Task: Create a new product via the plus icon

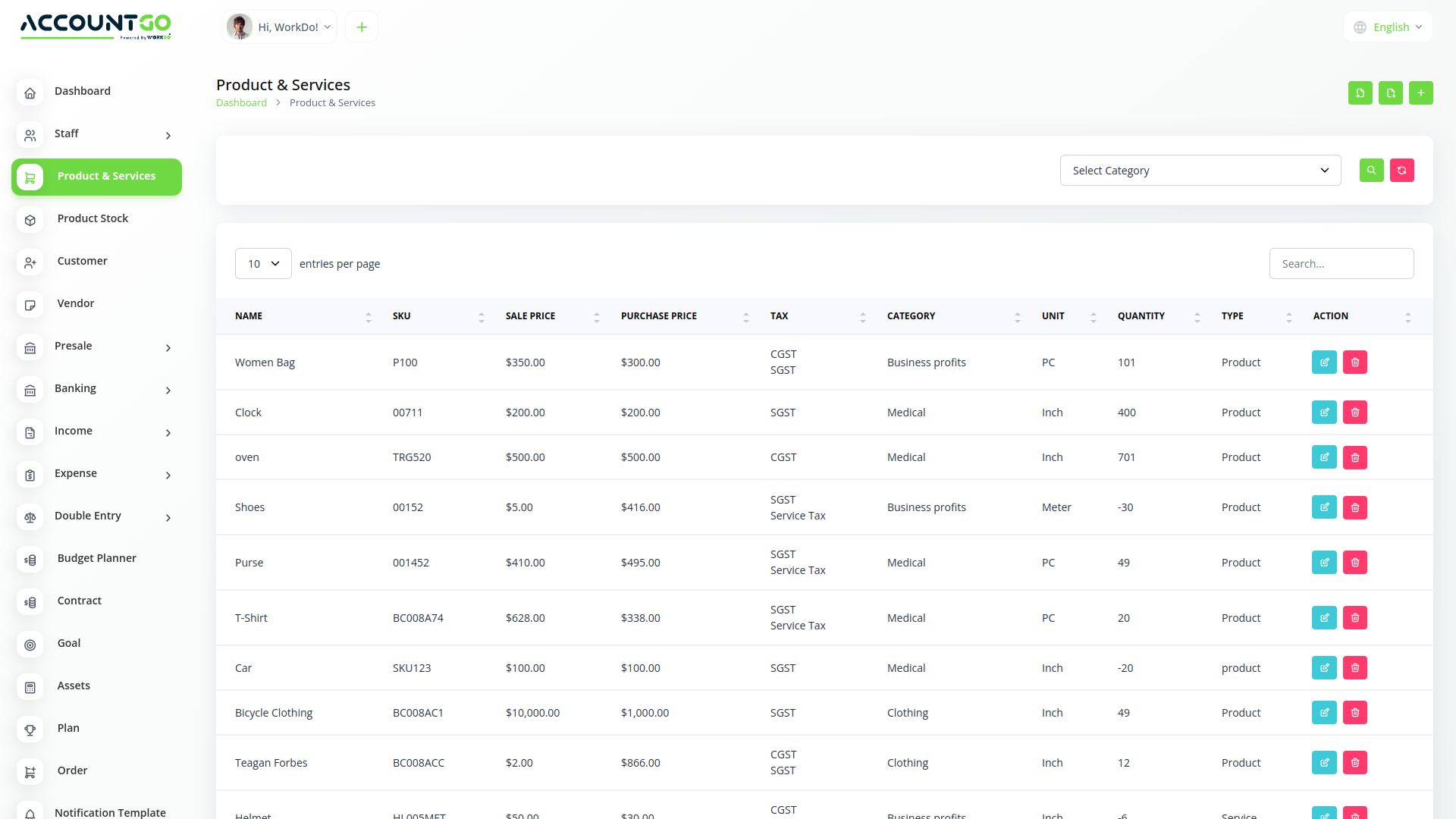Action: coord(1421,93)
